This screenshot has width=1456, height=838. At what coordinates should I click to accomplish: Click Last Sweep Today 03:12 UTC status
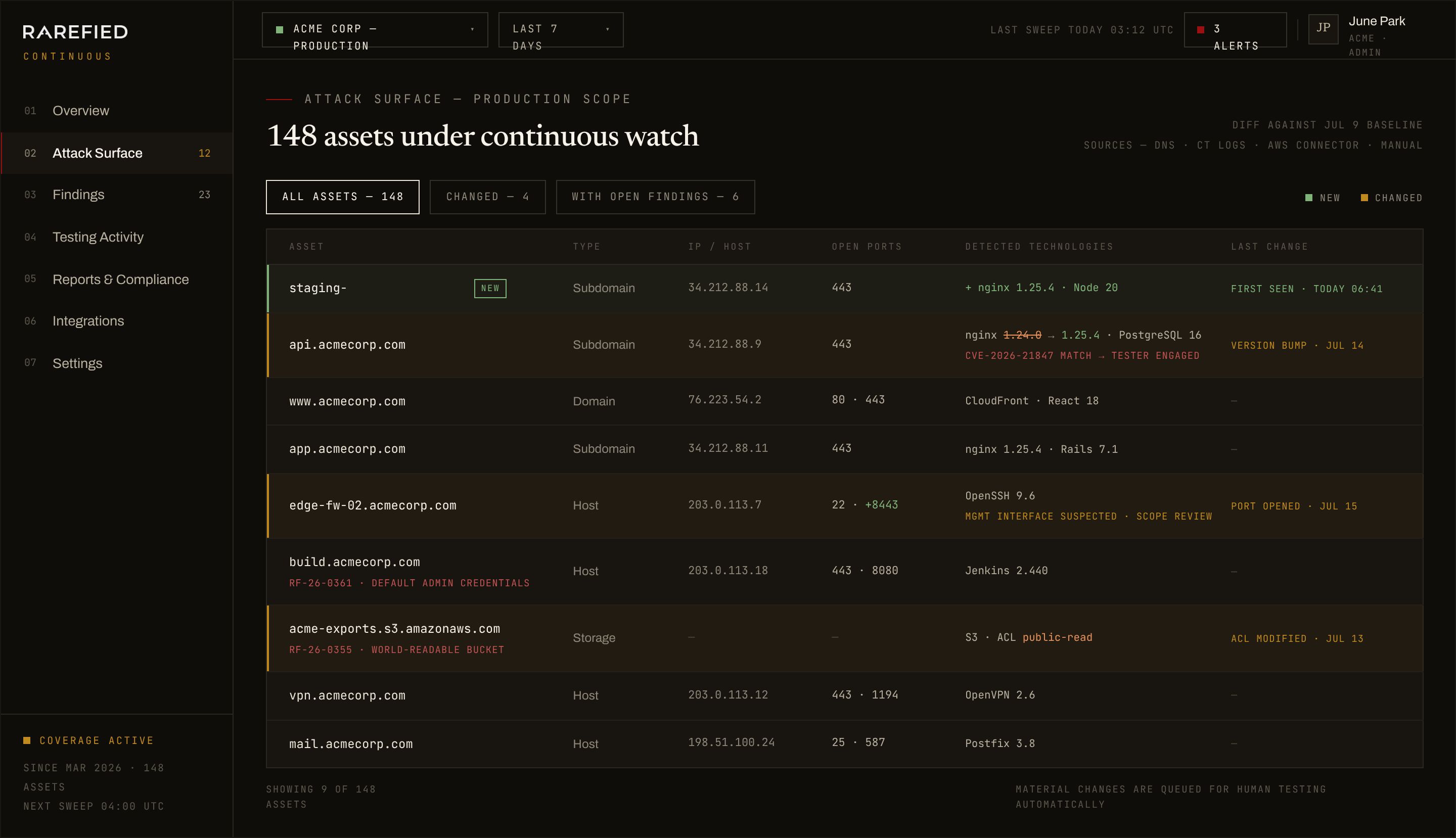click(1082, 30)
